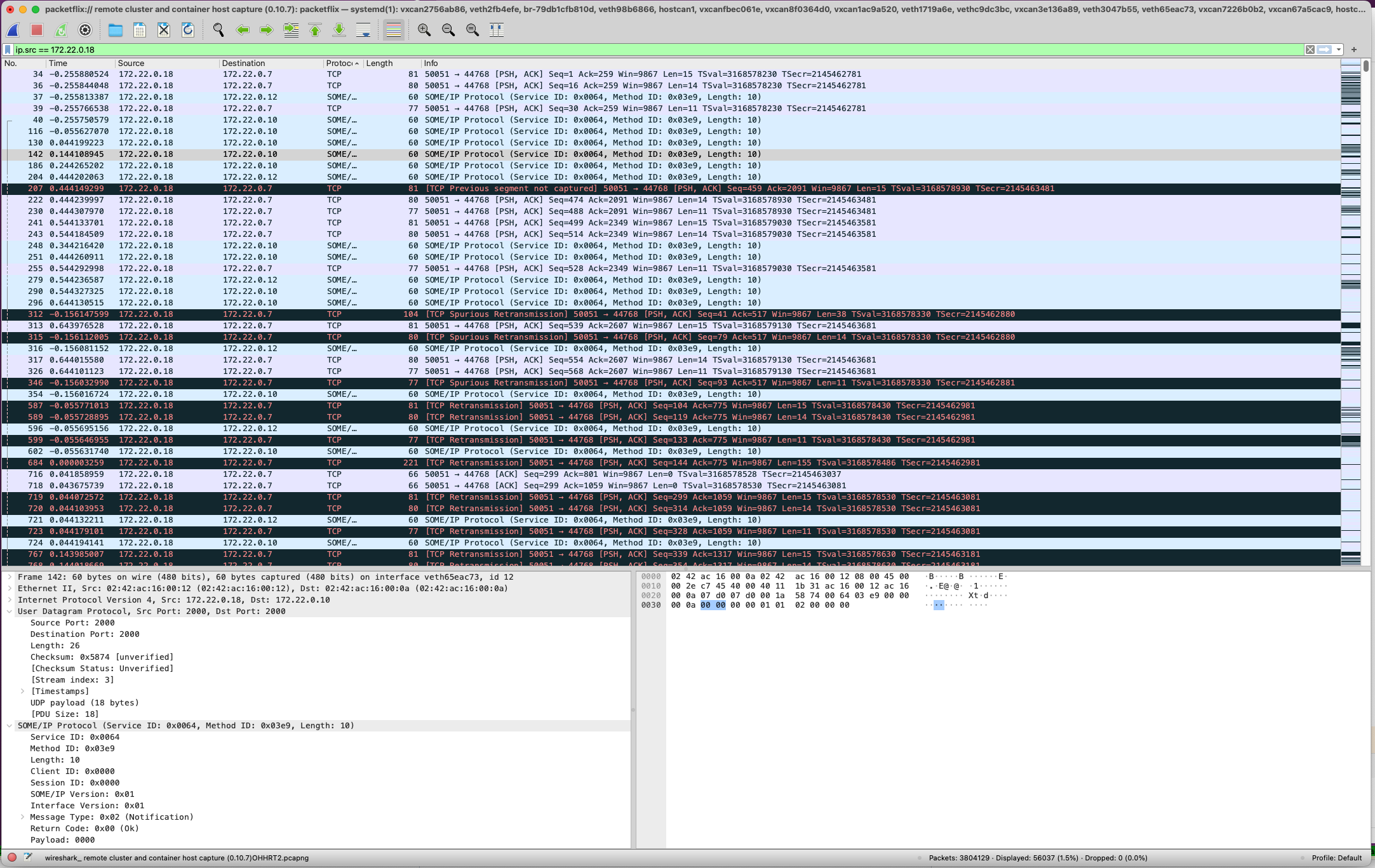Screen dimensions: 1375x868
Task: Expand Message Type Notification field
Action: click(23, 817)
